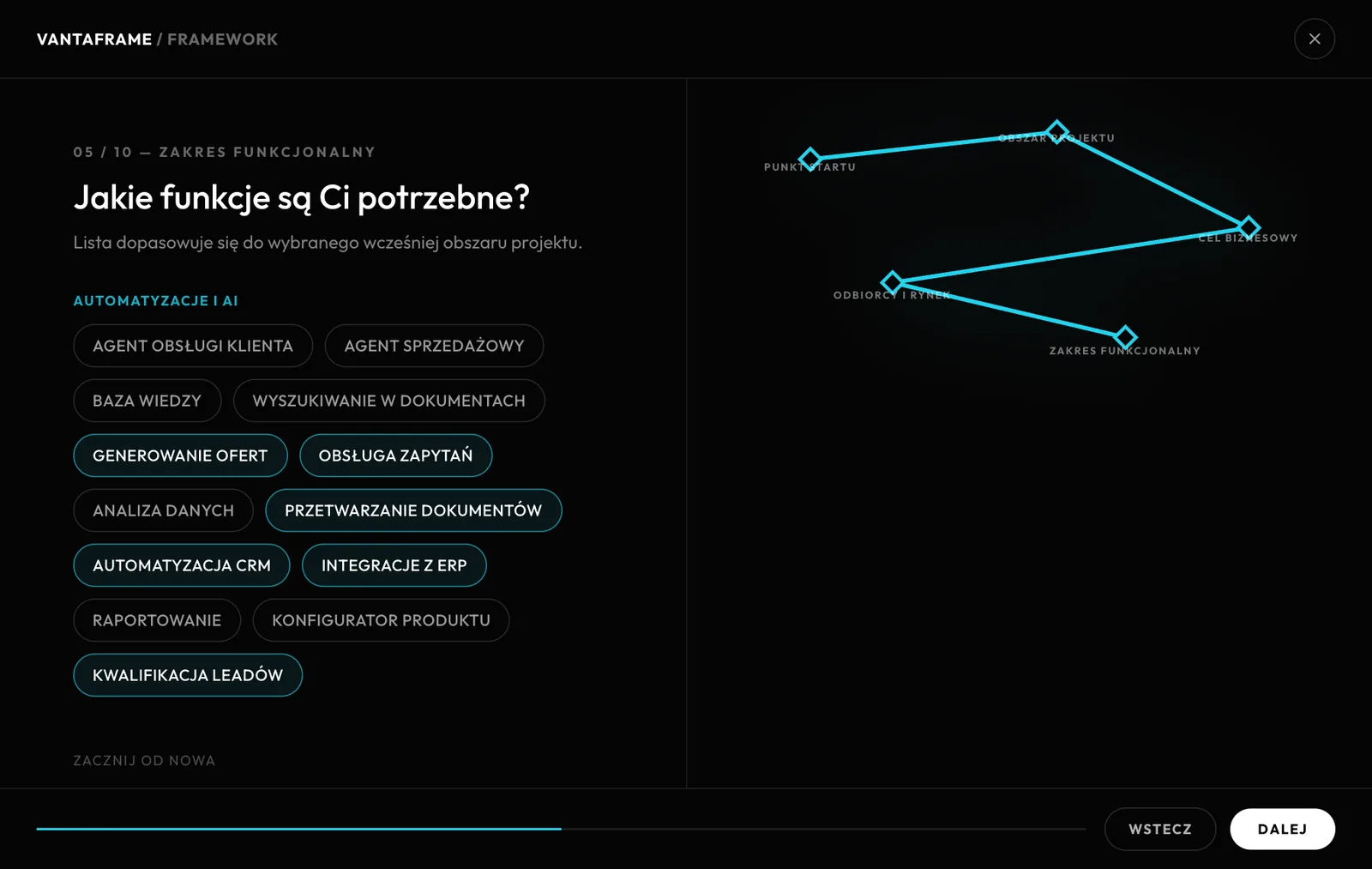Close the framework wizard with X icon
This screenshot has width=1372, height=869.
[x=1315, y=39]
